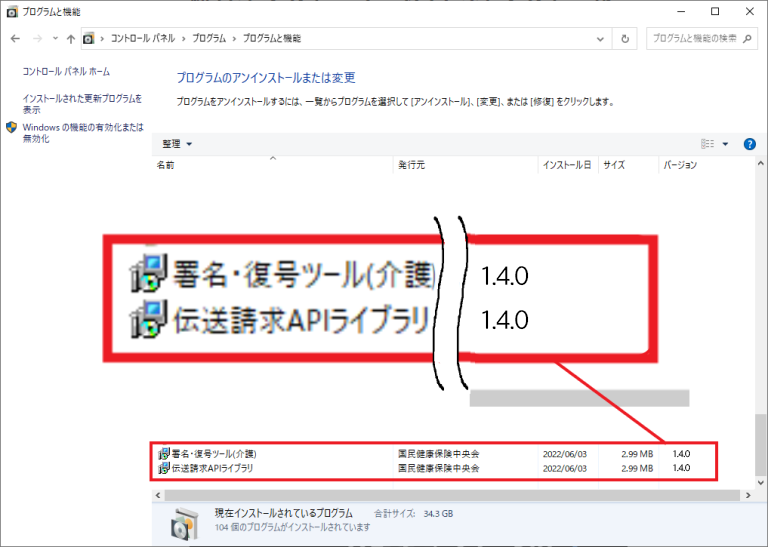
Task: Click プログラムと機能 breadcrumb
Action: [272, 38]
